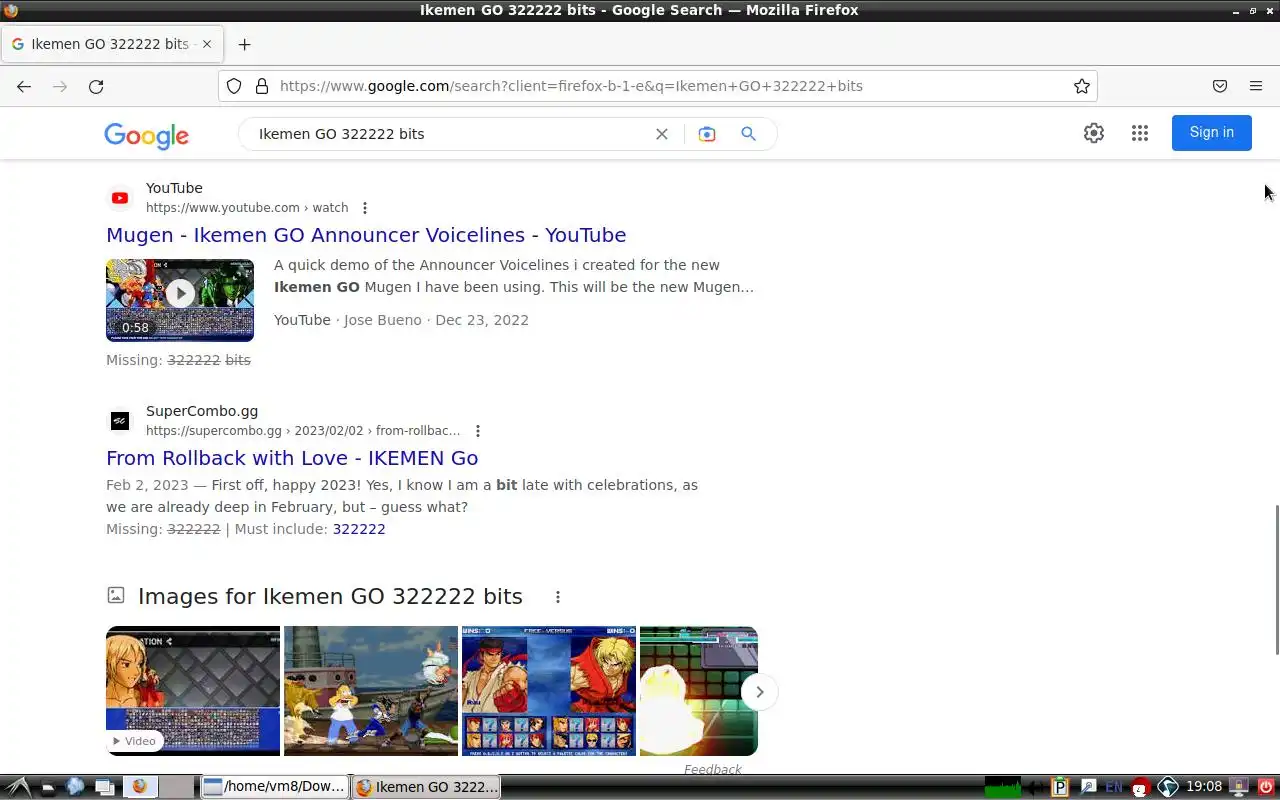Screen dimensions: 1280x800
Task: Open the Homer Simpson fight image thumbnail
Action: click(x=371, y=691)
